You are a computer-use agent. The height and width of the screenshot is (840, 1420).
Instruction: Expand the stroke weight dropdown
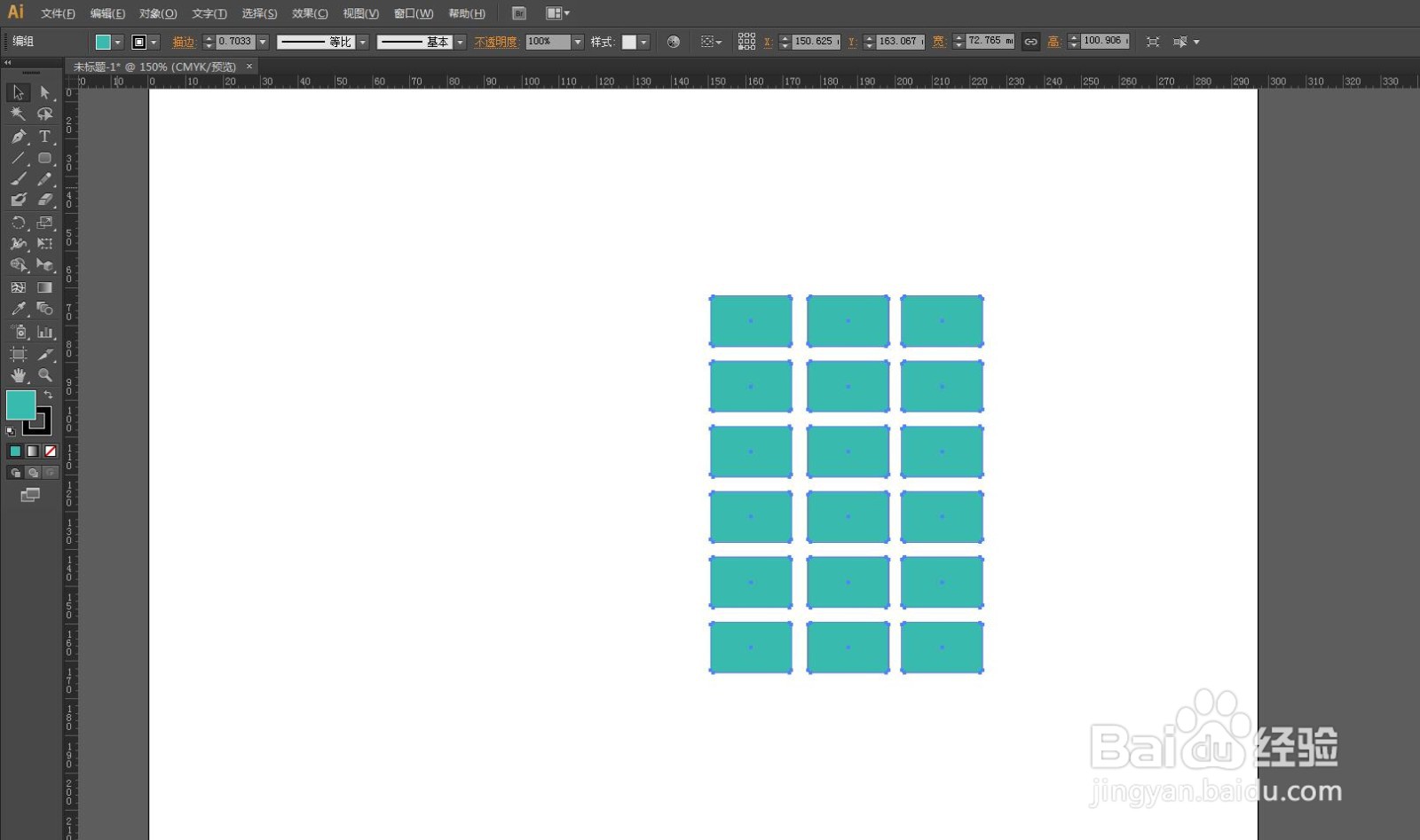(263, 42)
